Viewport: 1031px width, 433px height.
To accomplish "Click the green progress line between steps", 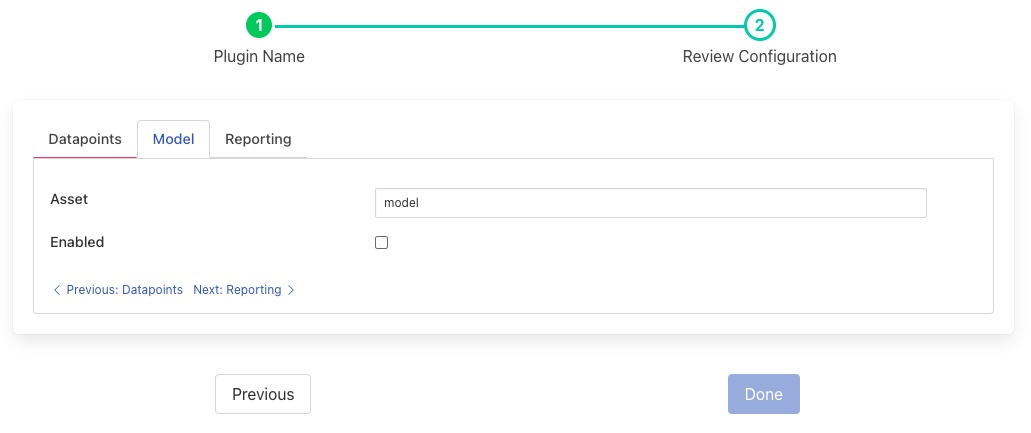I will click(509, 26).
